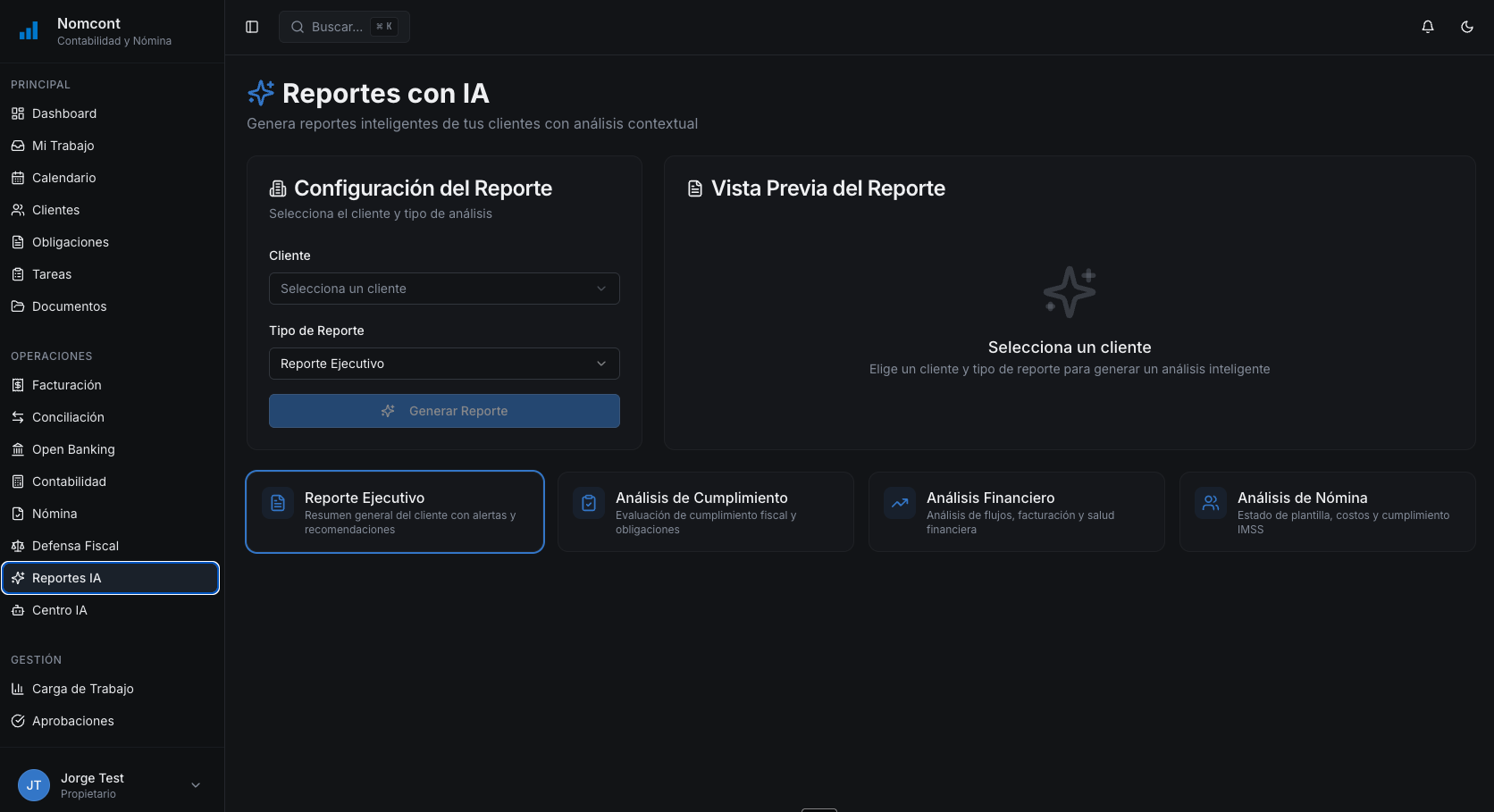This screenshot has height=812, width=1494.
Task: Click the Nomcont app logo icon
Action: tap(28, 30)
